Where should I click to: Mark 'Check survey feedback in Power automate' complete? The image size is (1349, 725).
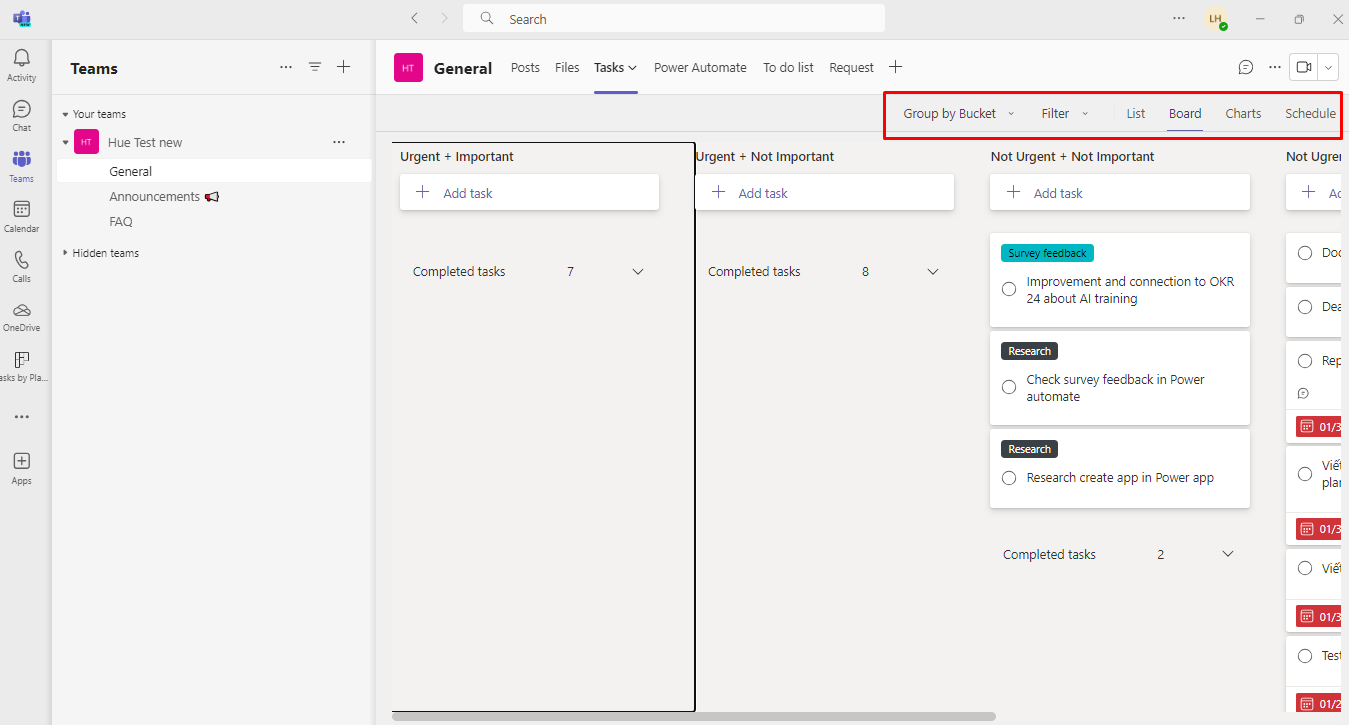1009,388
